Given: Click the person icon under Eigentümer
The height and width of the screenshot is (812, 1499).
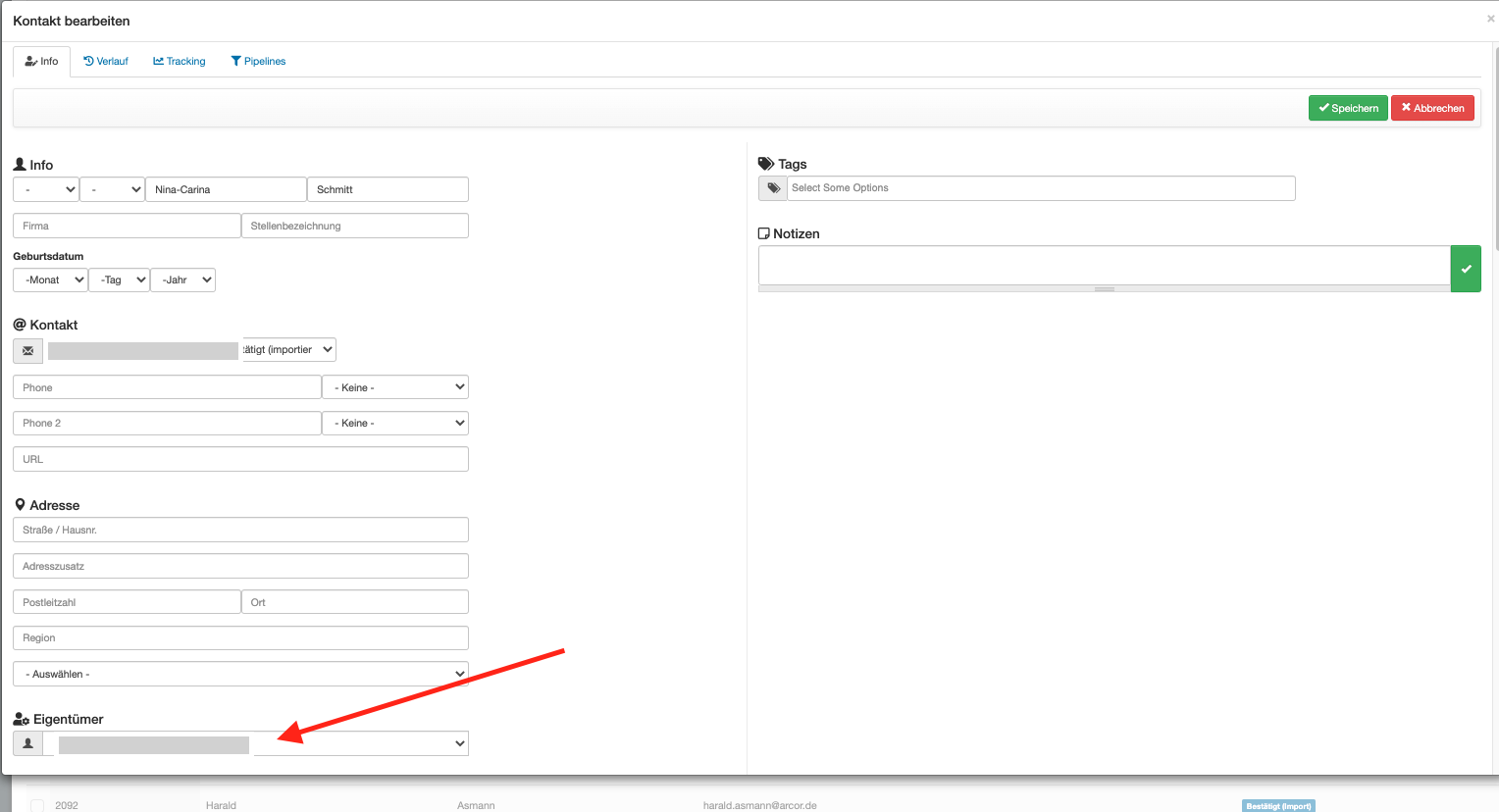Looking at the screenshot, I should click(27, 743).
